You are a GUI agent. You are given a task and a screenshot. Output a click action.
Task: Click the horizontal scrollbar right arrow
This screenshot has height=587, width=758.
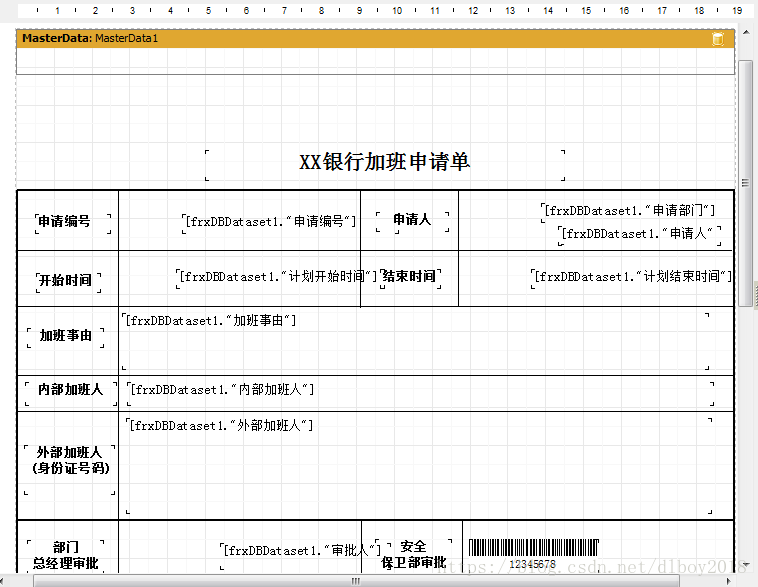point(729,581)
